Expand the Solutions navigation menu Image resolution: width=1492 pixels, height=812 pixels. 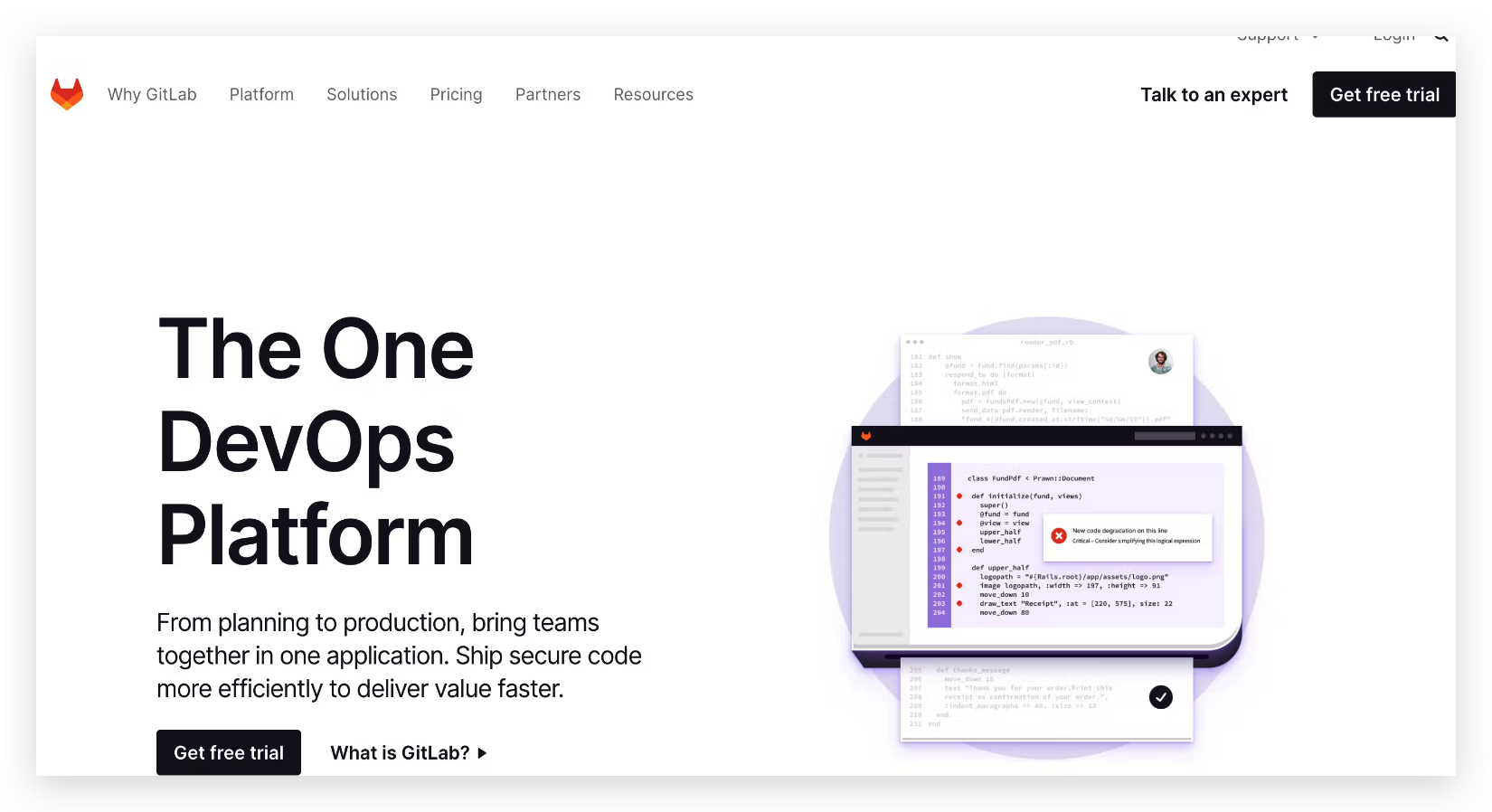coord(362,95)
